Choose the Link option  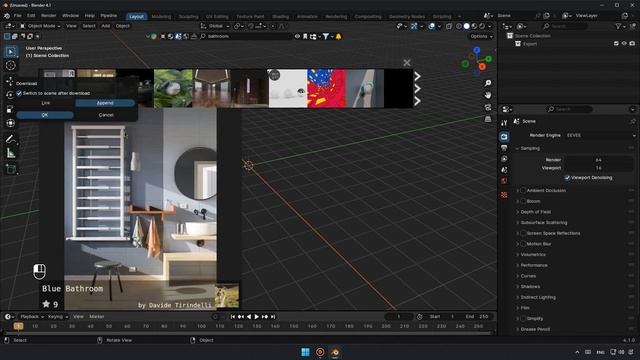46,103
